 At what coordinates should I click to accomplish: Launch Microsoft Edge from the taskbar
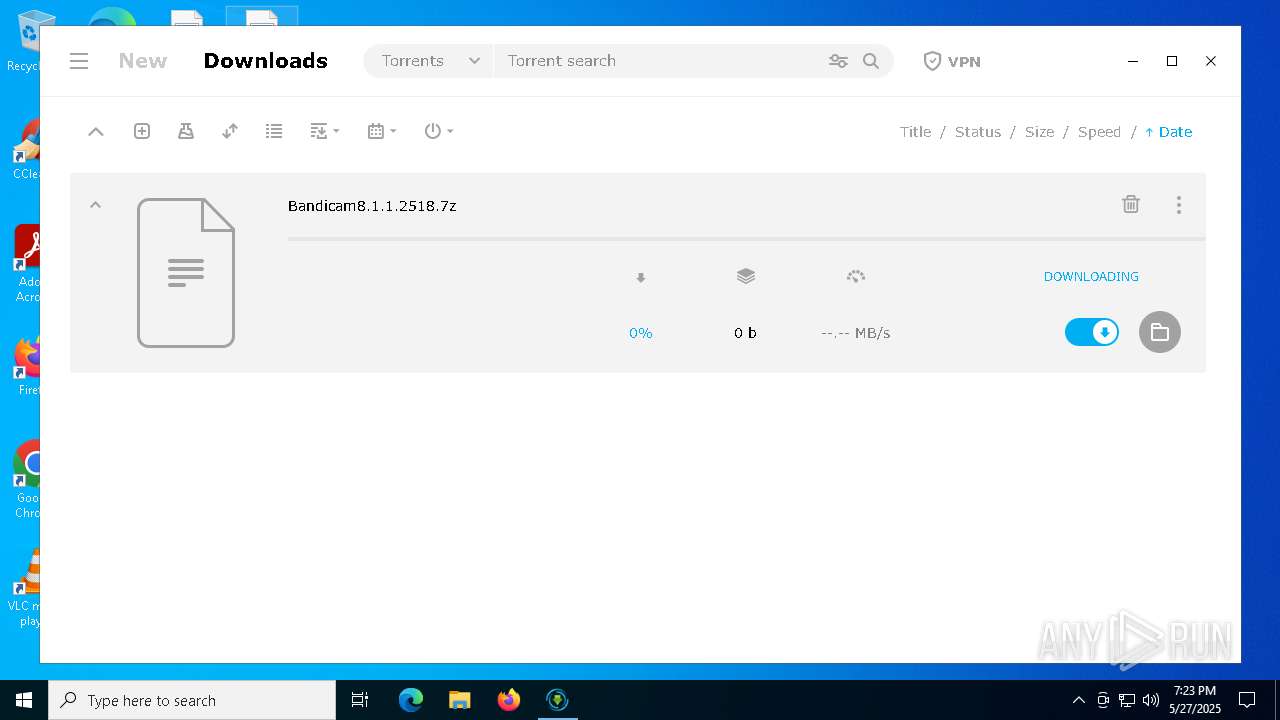411,700
